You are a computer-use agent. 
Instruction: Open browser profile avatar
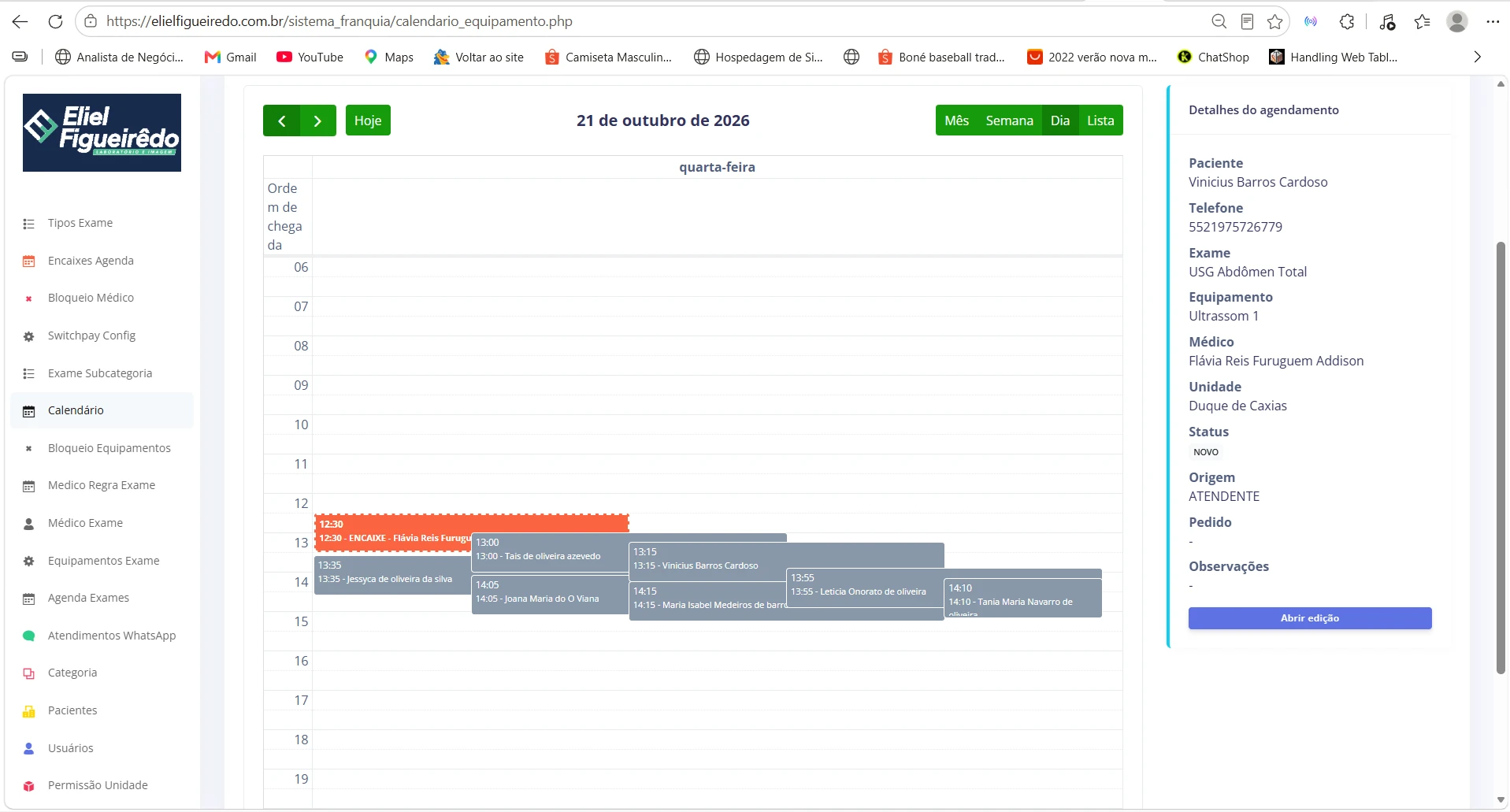point(1457,21)
